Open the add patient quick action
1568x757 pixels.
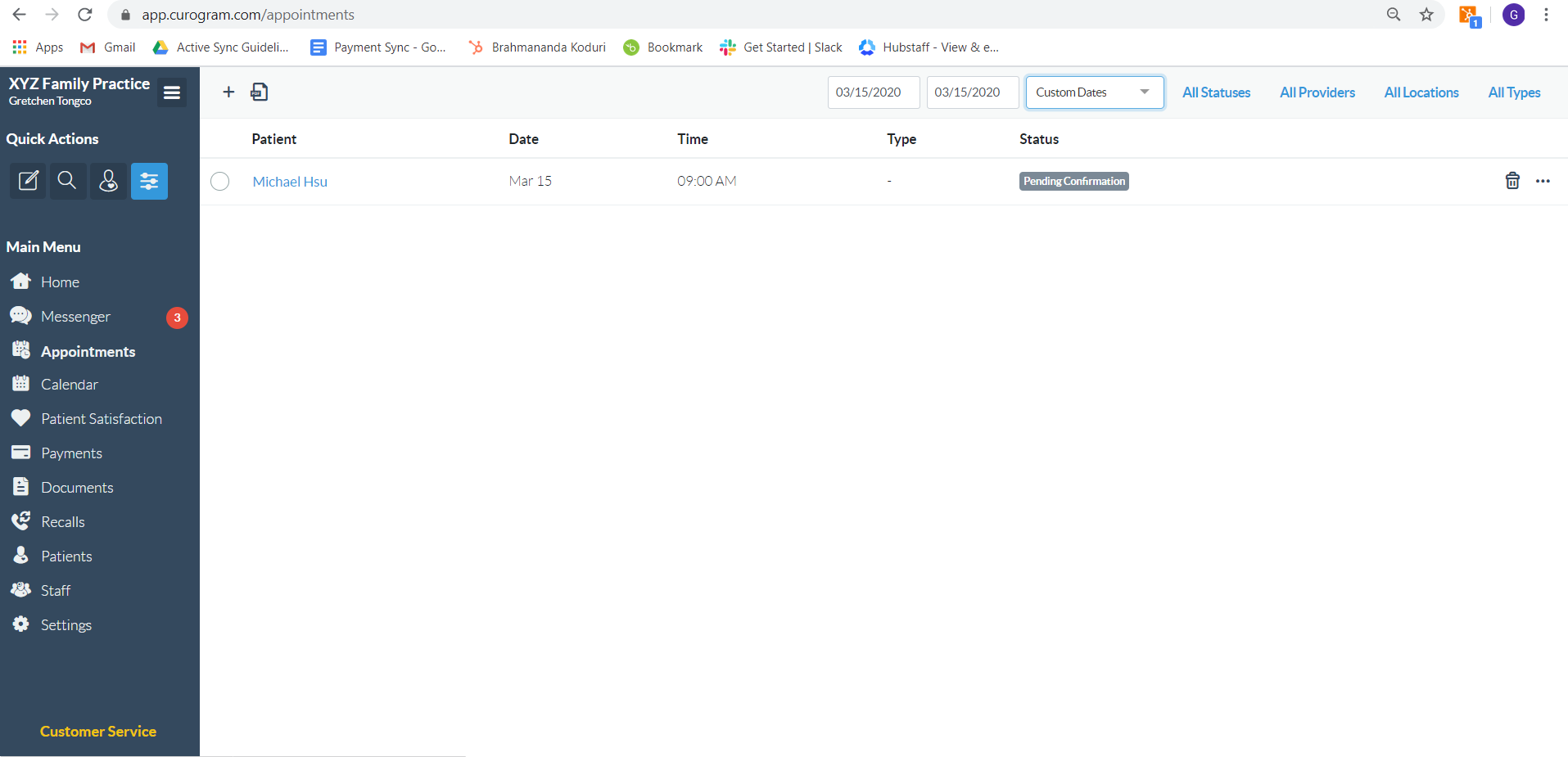(108, 181)
